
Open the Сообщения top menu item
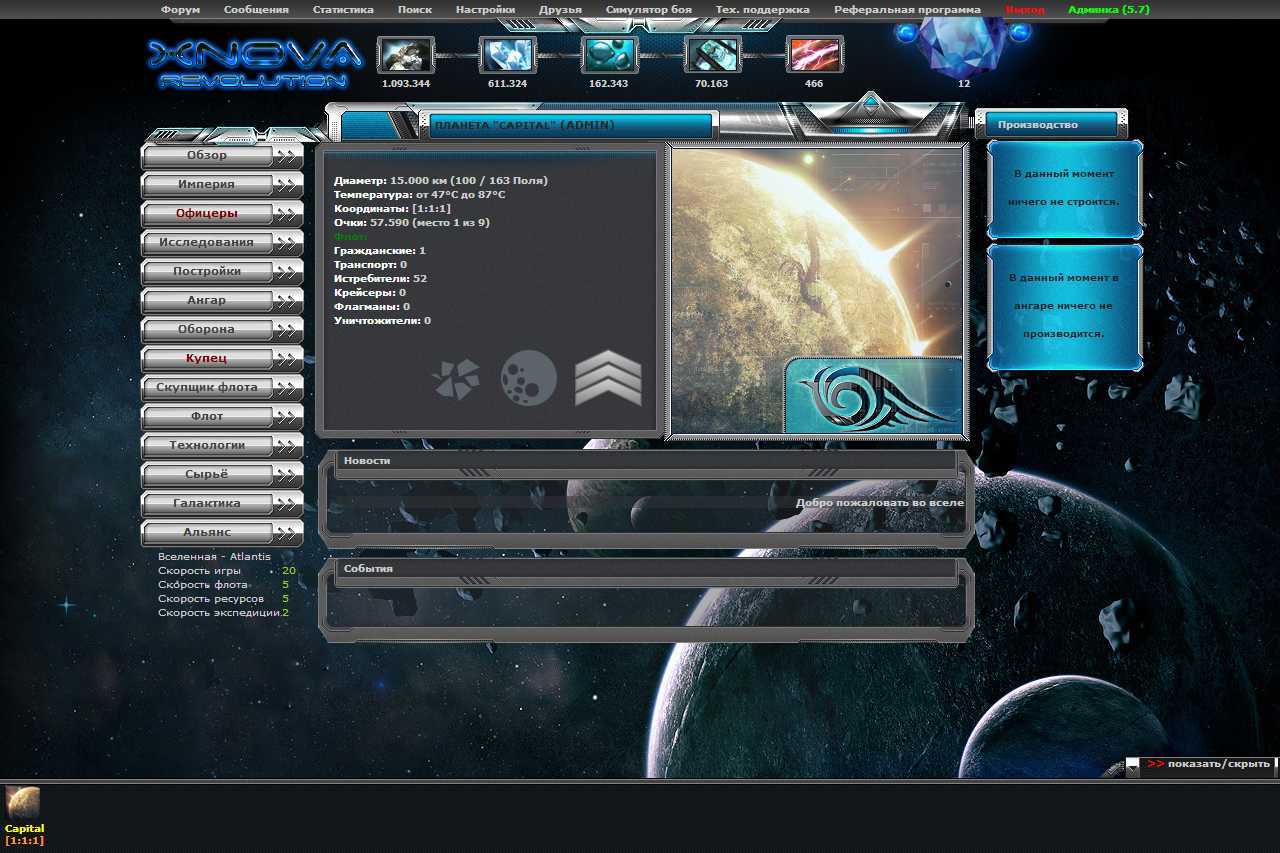256,10
